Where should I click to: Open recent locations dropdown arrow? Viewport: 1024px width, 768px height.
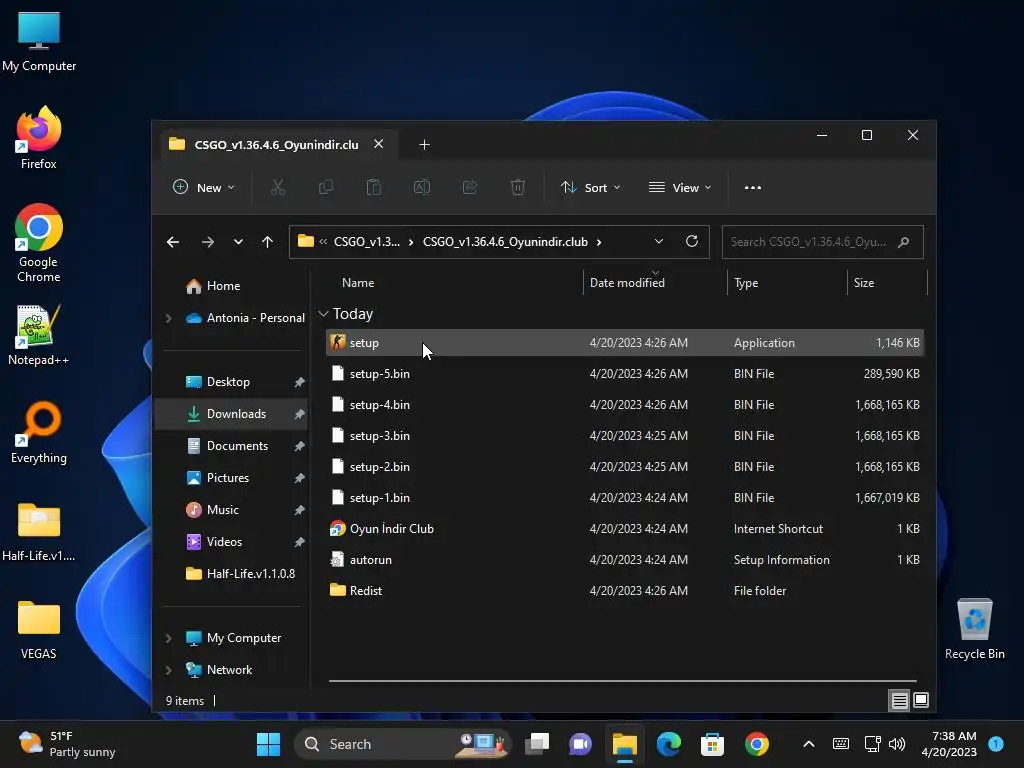click(x=238, y=242)
